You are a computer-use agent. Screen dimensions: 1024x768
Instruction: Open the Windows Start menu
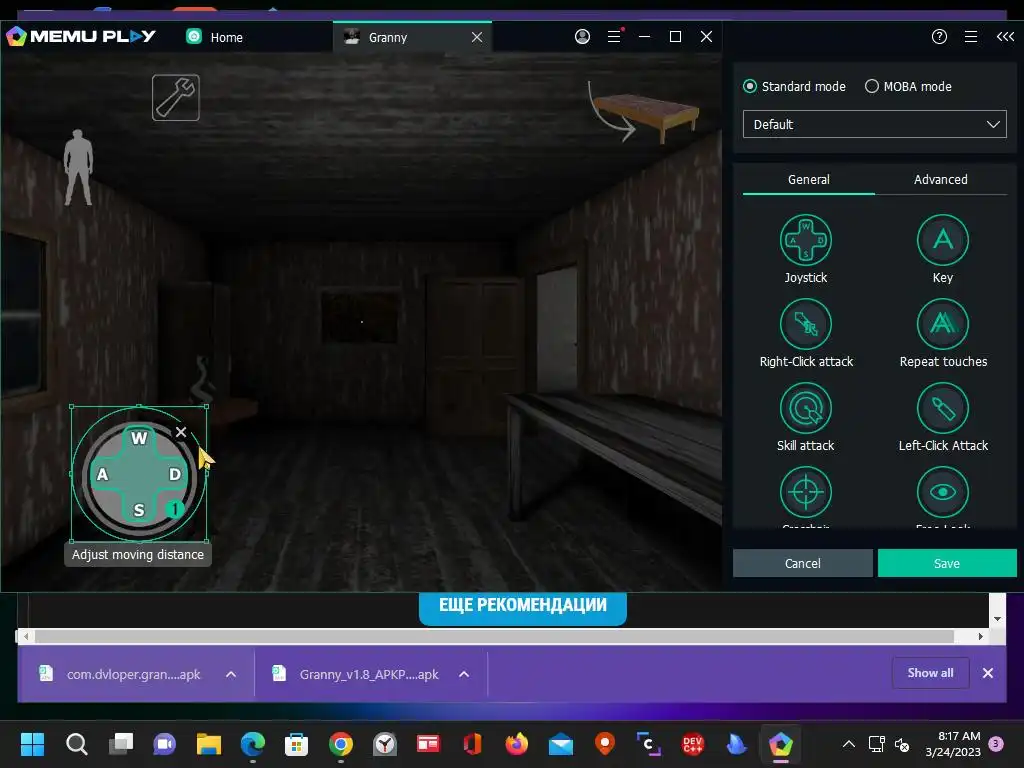pyautogui.click(x=32, y=744)
